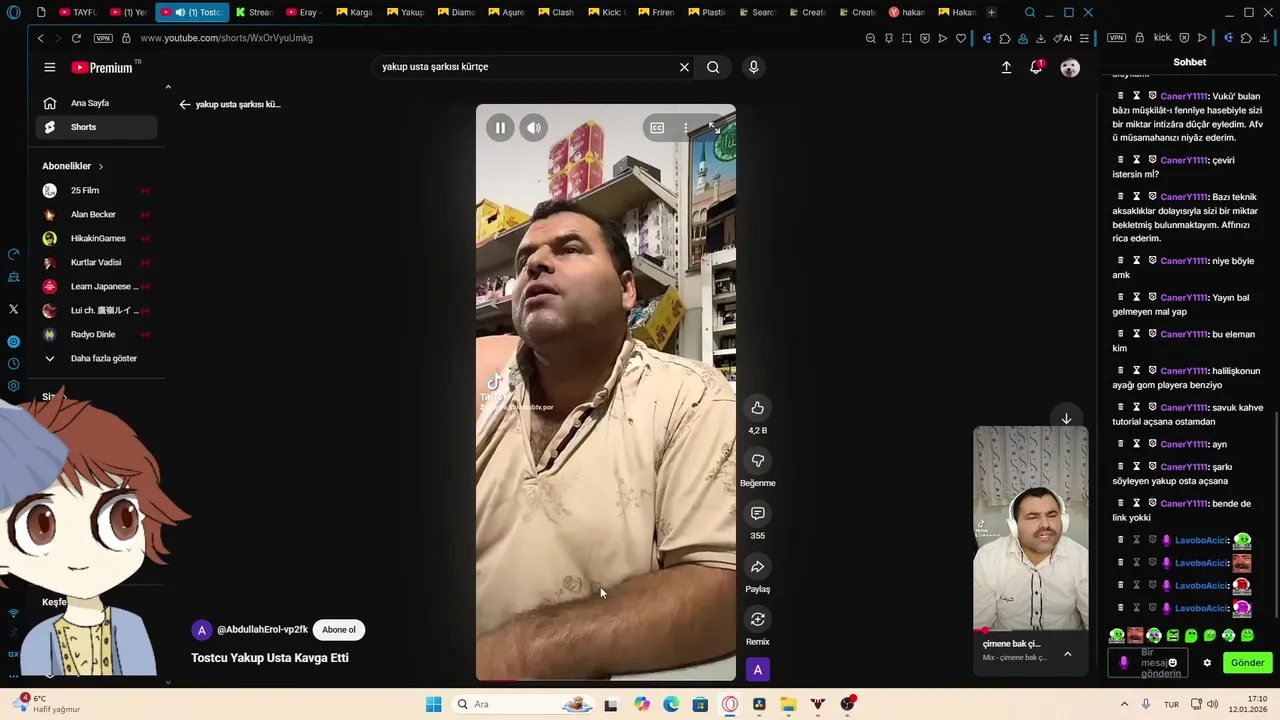The width and height of the screenshot is (1280, 720).
Task: Click the magnifier search button in YouTube
Action: tap(713, 67)
